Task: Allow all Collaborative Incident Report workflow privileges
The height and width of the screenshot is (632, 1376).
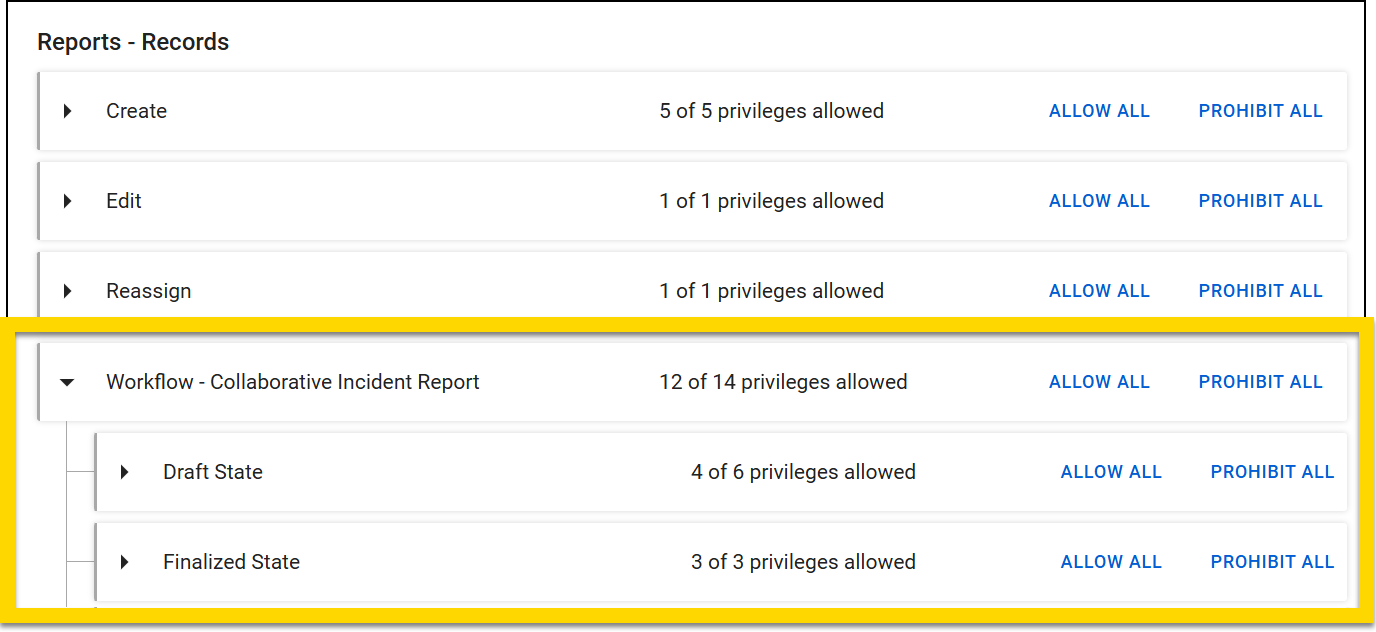Action: pos(1099,381)
